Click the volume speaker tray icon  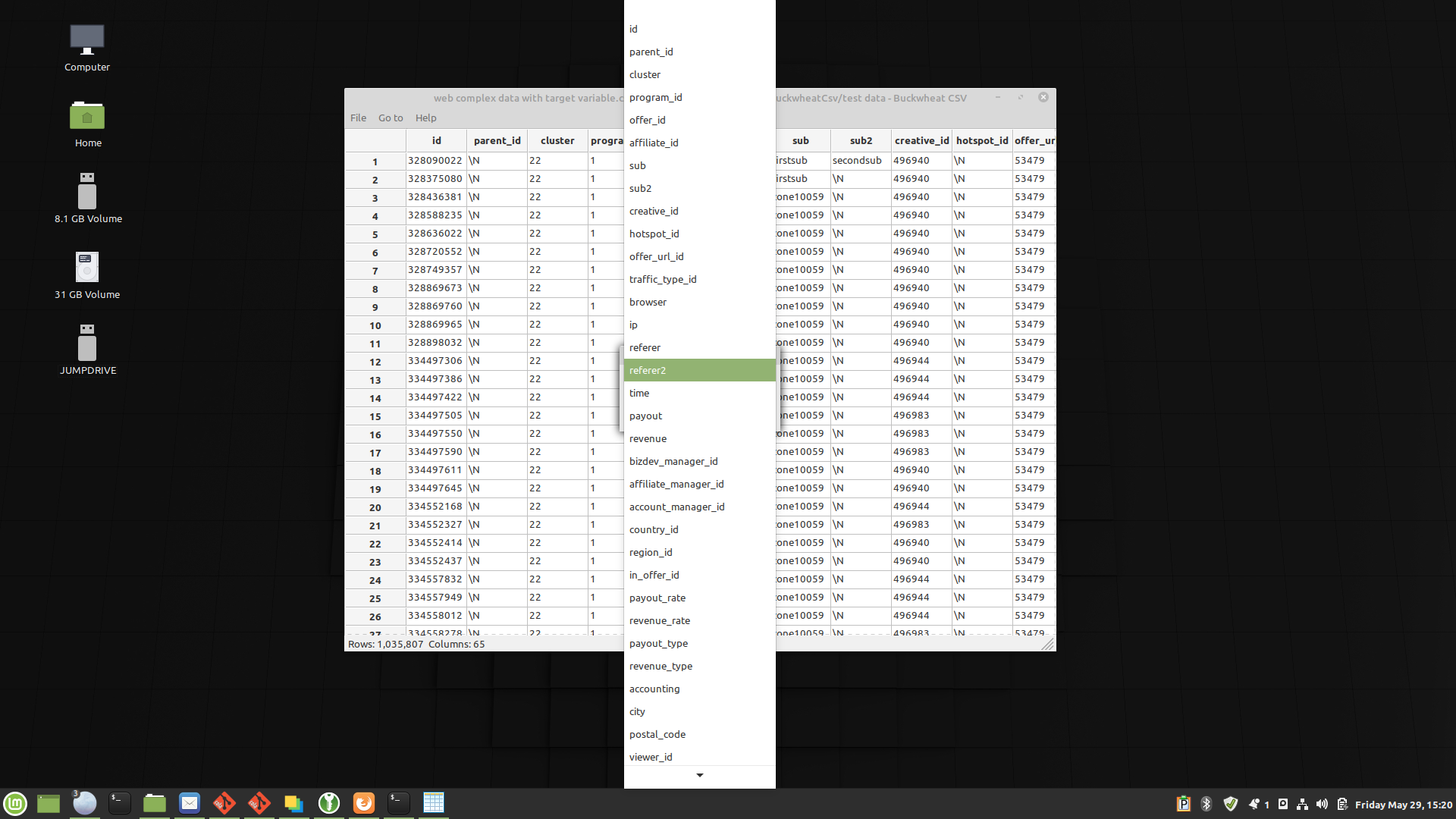(x=1323, y=804)
